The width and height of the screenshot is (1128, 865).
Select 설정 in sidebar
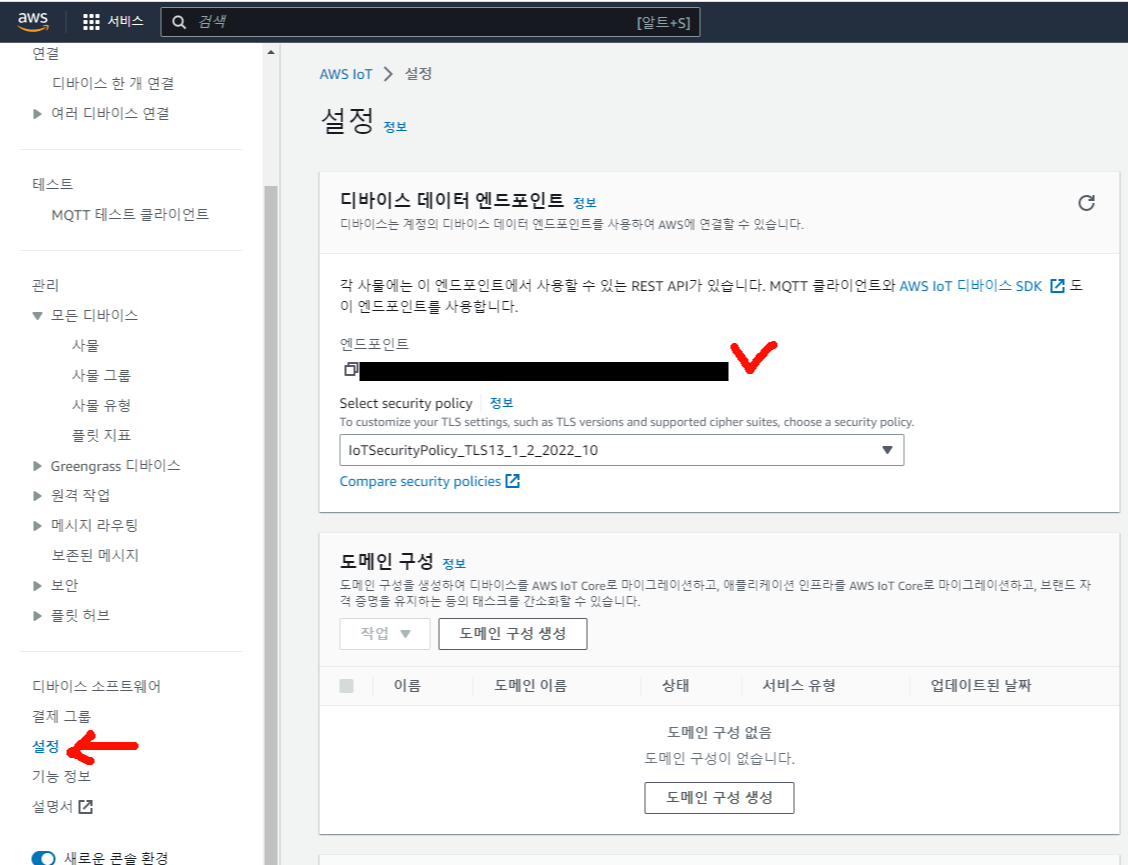point(45,746)
